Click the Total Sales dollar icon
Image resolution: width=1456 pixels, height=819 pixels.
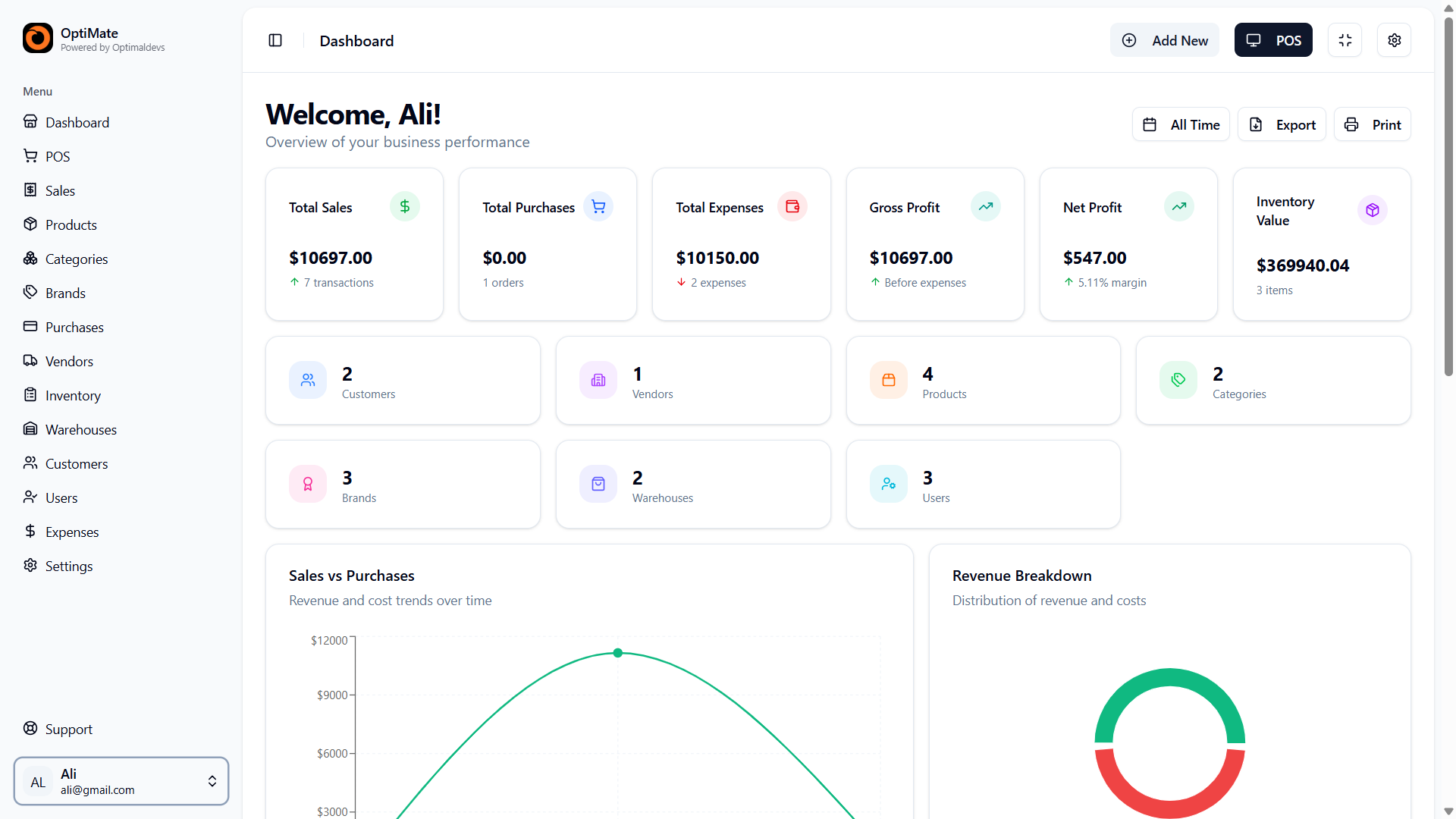pyautogui.click(x=404, y=206)
